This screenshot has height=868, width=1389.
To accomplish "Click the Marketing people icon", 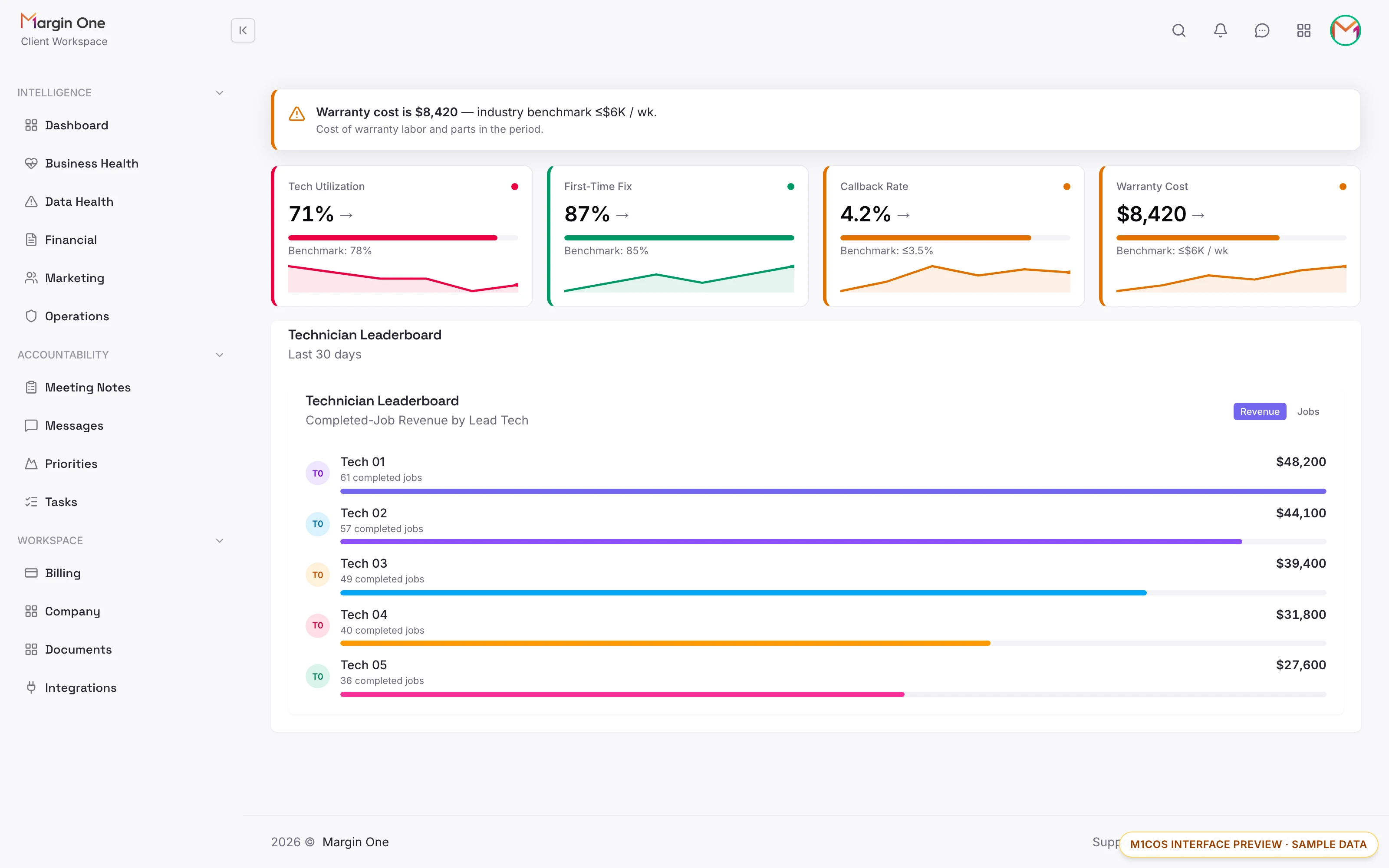I will (x=31, y=278).
